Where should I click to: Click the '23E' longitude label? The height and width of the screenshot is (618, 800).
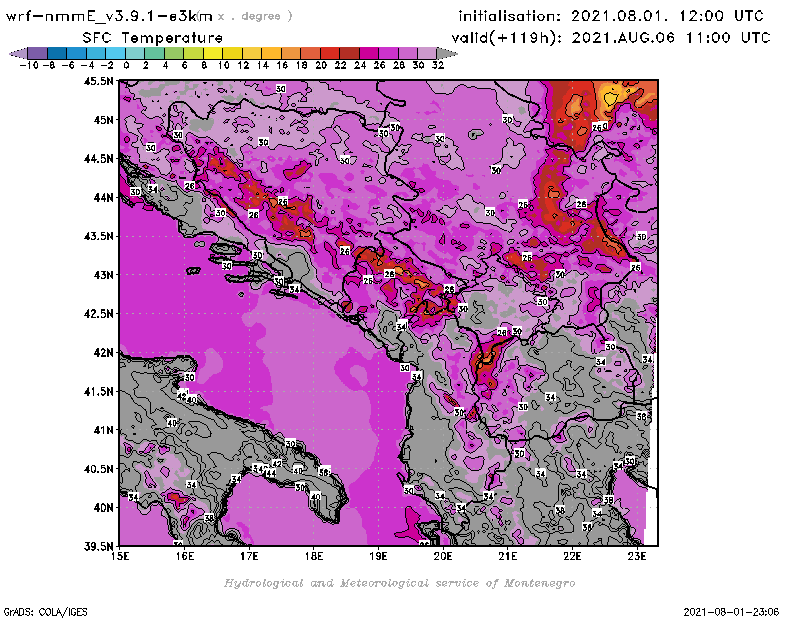(637, 556)
